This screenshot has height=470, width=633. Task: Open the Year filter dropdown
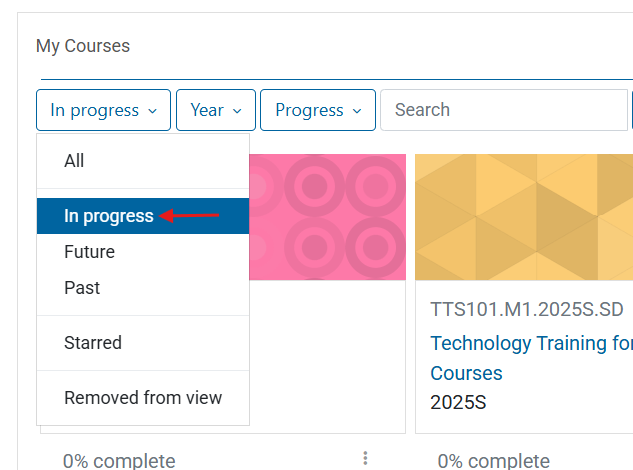(217, 110)
